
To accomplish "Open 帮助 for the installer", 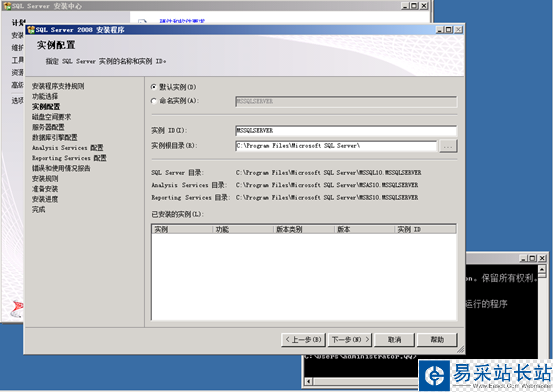I will 437,340.
